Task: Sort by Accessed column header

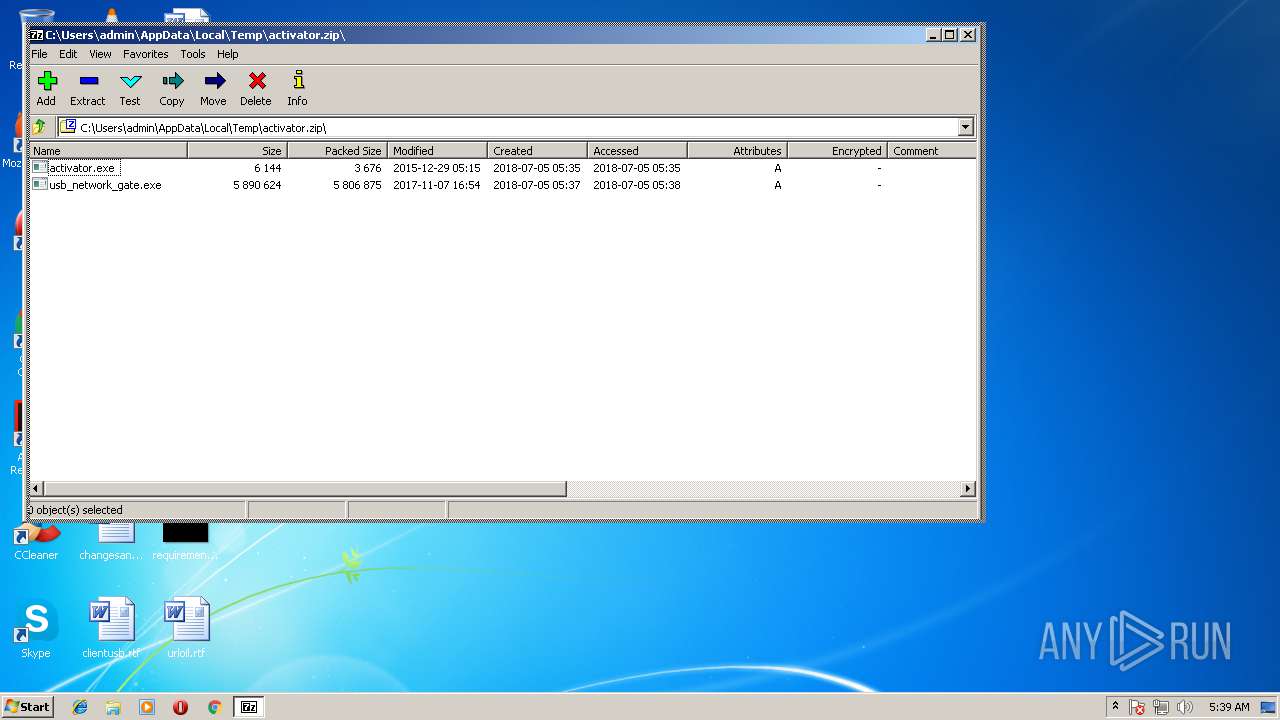Action: click(638, 151)
